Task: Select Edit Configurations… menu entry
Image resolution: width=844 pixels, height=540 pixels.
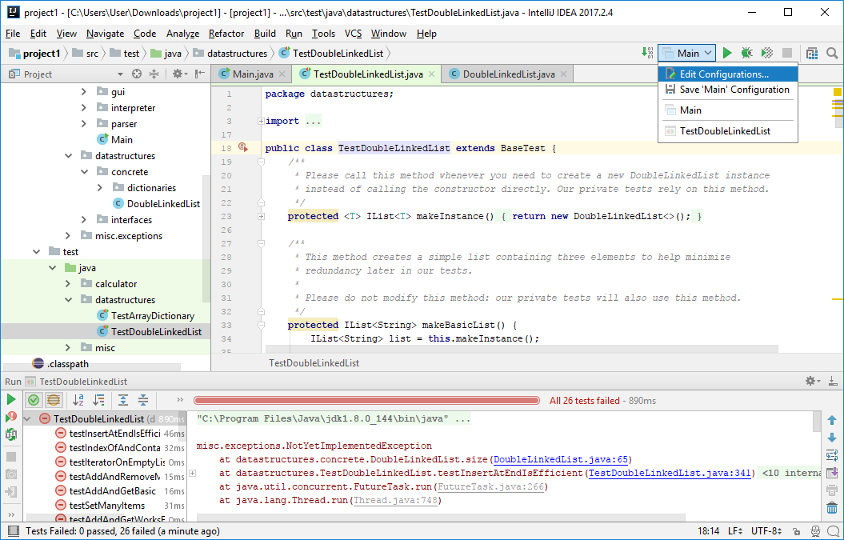Action: point(728,74)
